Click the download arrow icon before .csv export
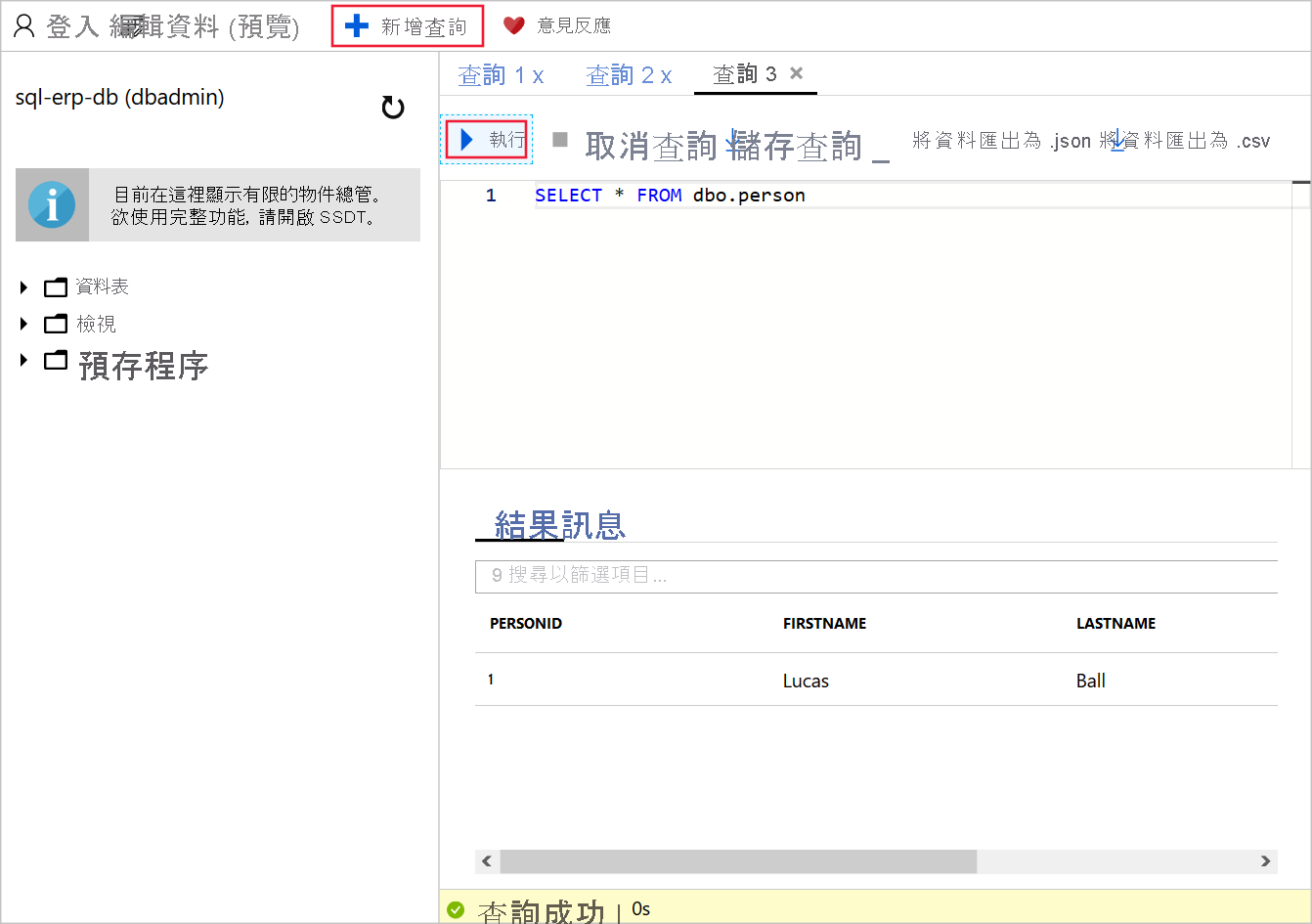This screenshot has height=924, width=1312. (x=1117, y=140)
